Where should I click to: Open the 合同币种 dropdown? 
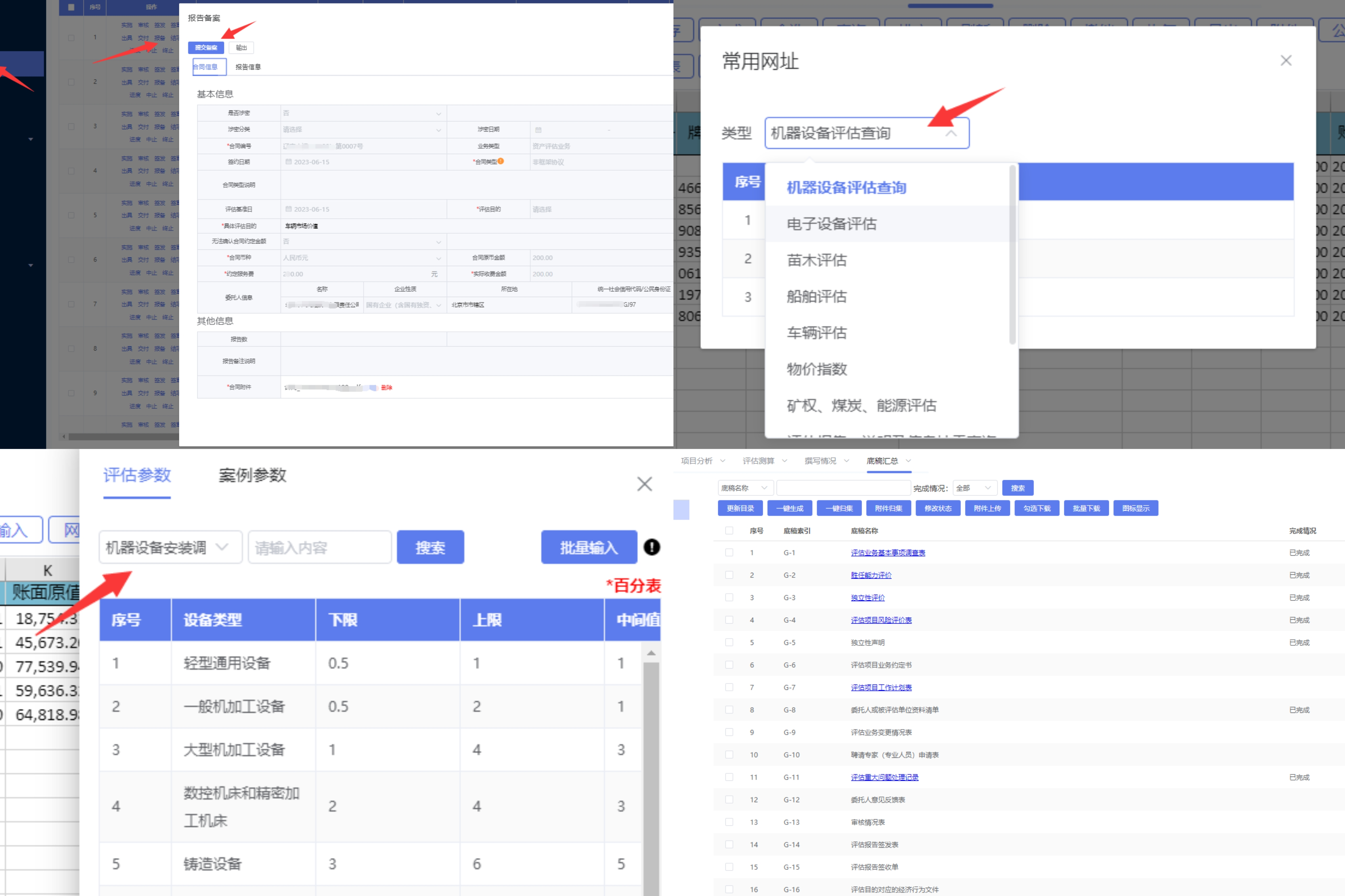pyautogui.click(x=363, y=258)
